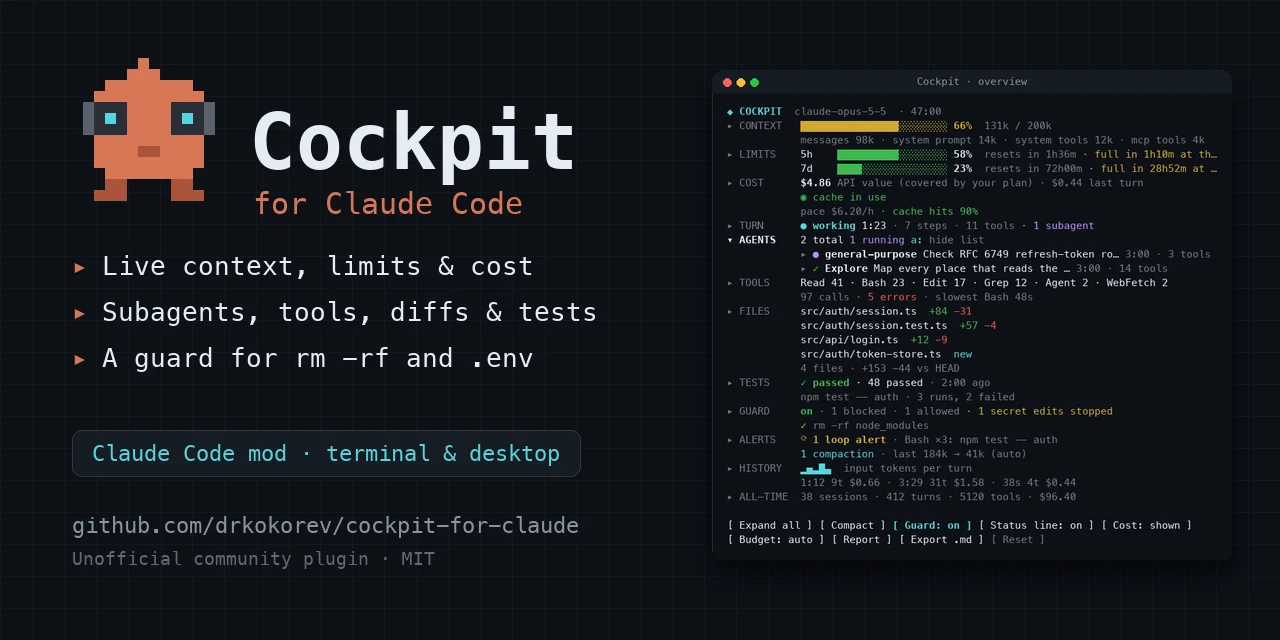Click the file src/api/login.ts

[x=850, y=340]
